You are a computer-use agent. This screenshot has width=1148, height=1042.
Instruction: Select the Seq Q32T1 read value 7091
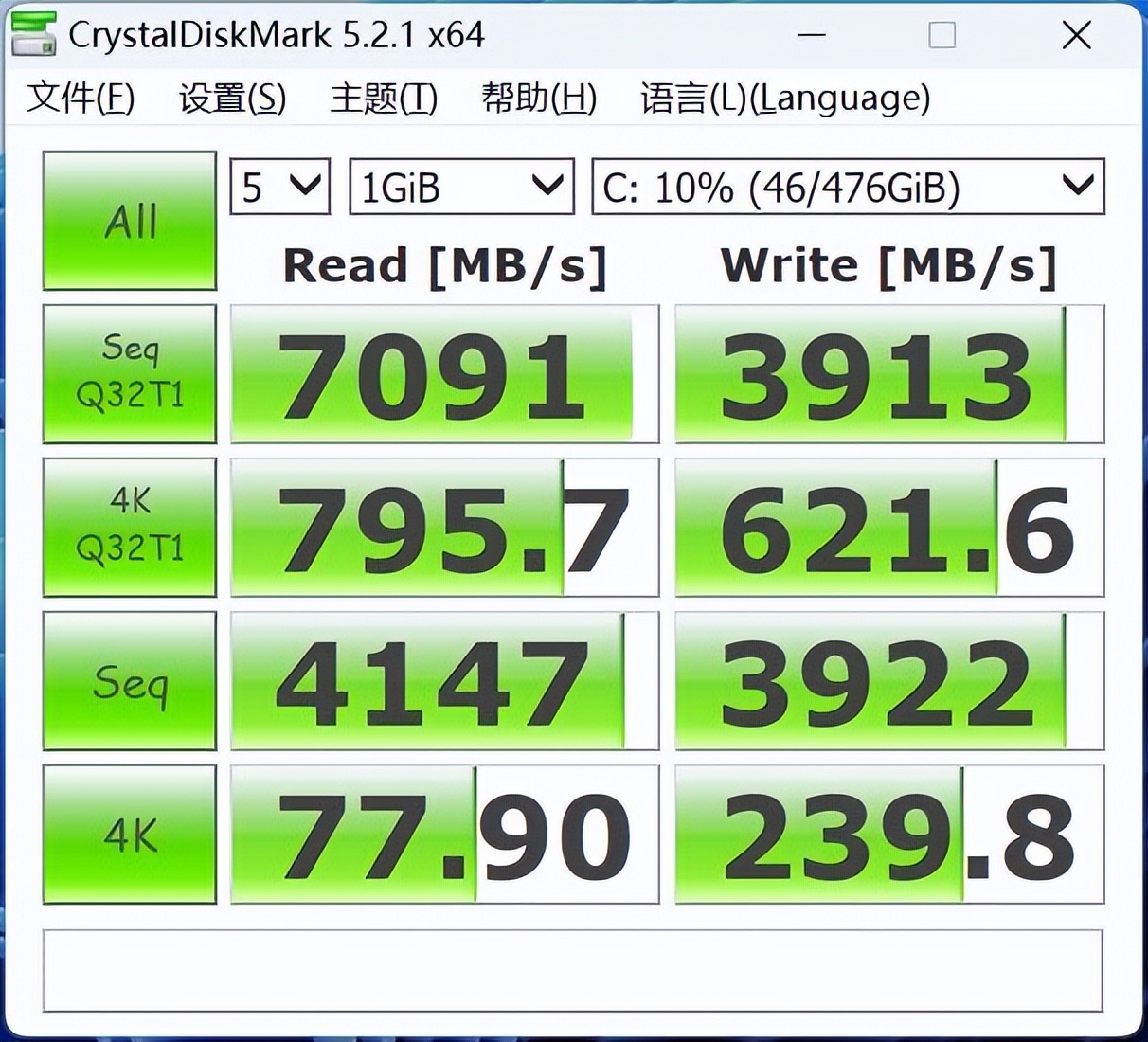[444, 374]
